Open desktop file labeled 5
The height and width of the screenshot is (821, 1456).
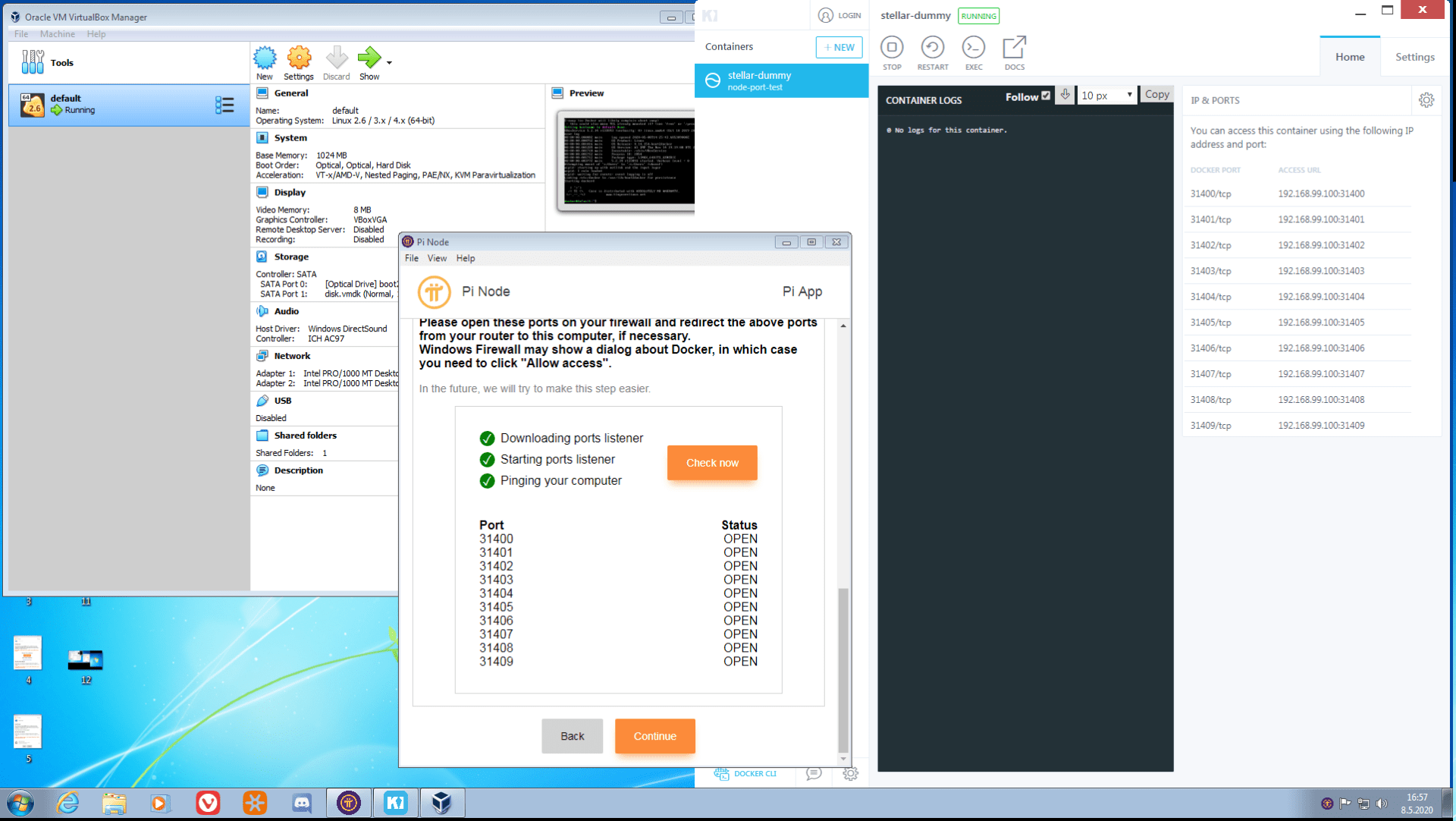(28, 738)
